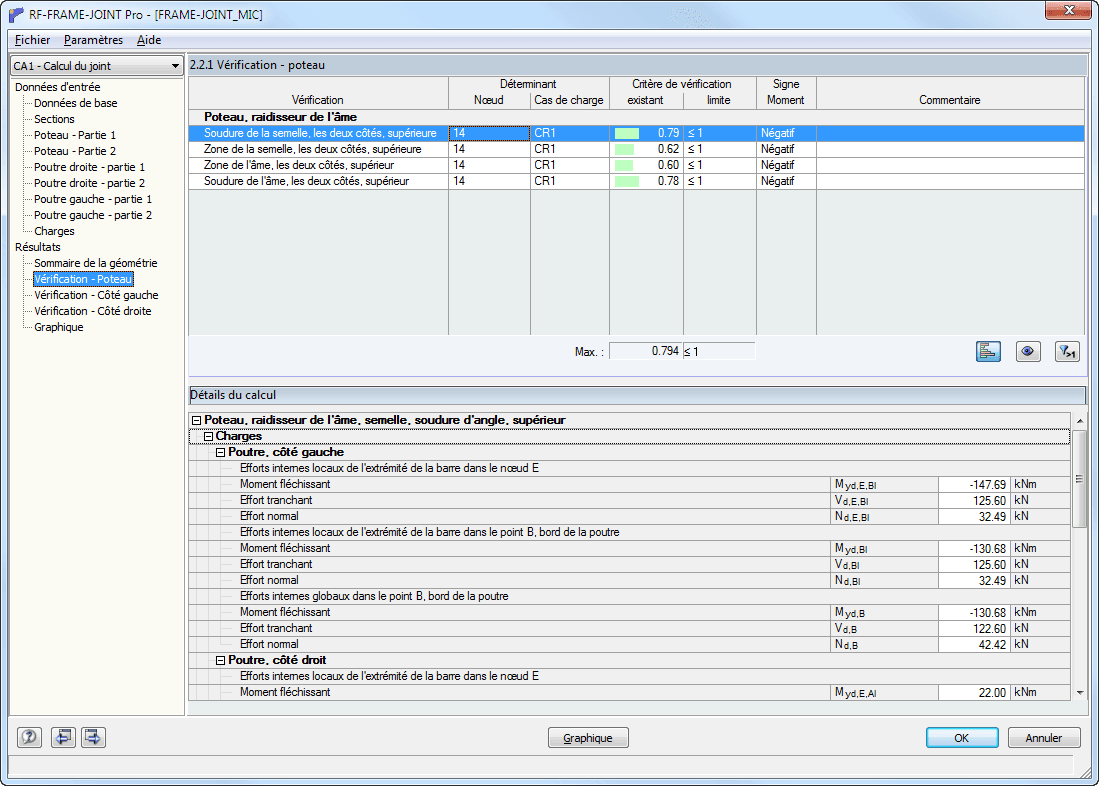Confirm with the OK button

tap(962, 738)
